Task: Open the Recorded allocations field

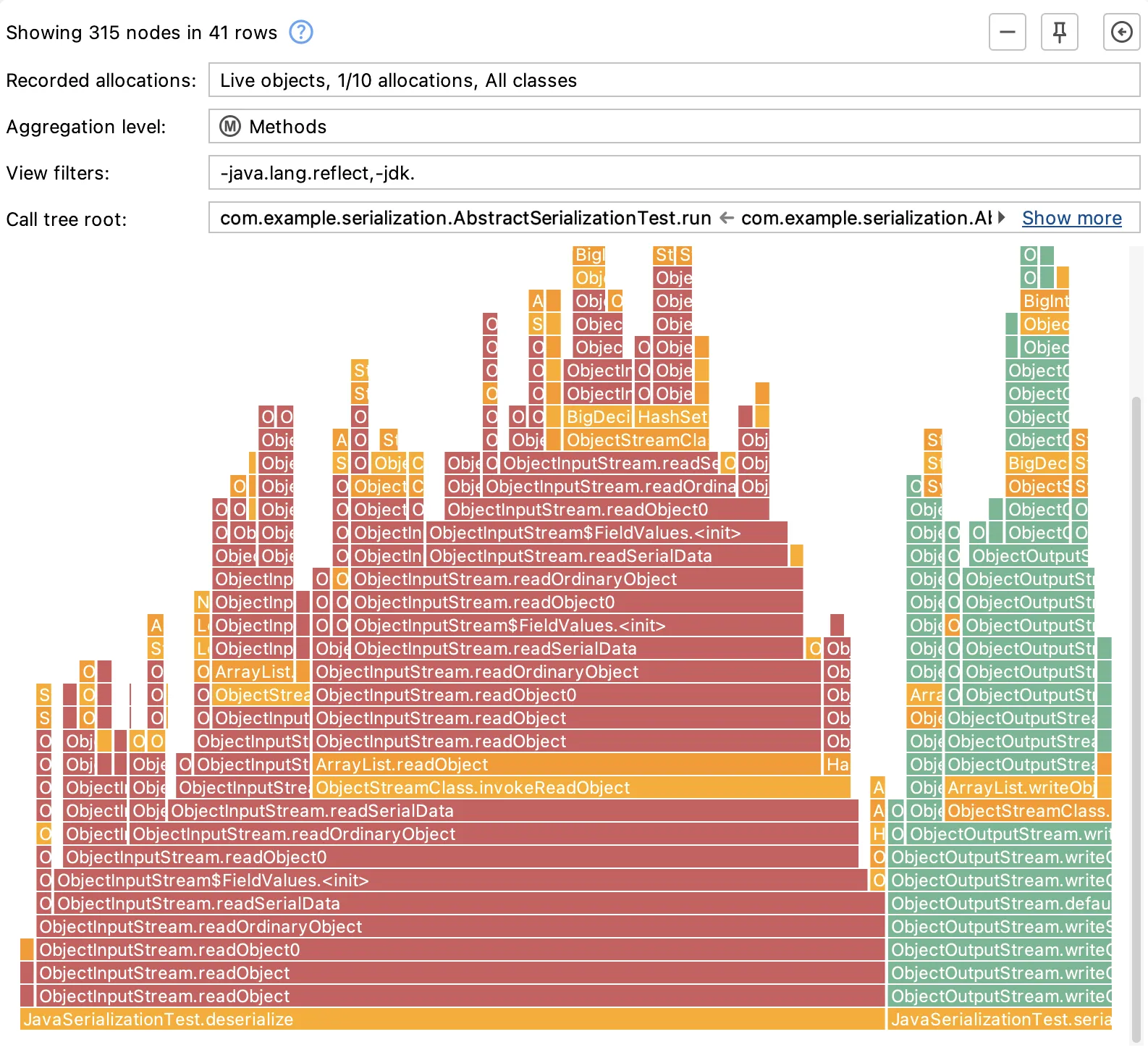Action: (674, 80)
